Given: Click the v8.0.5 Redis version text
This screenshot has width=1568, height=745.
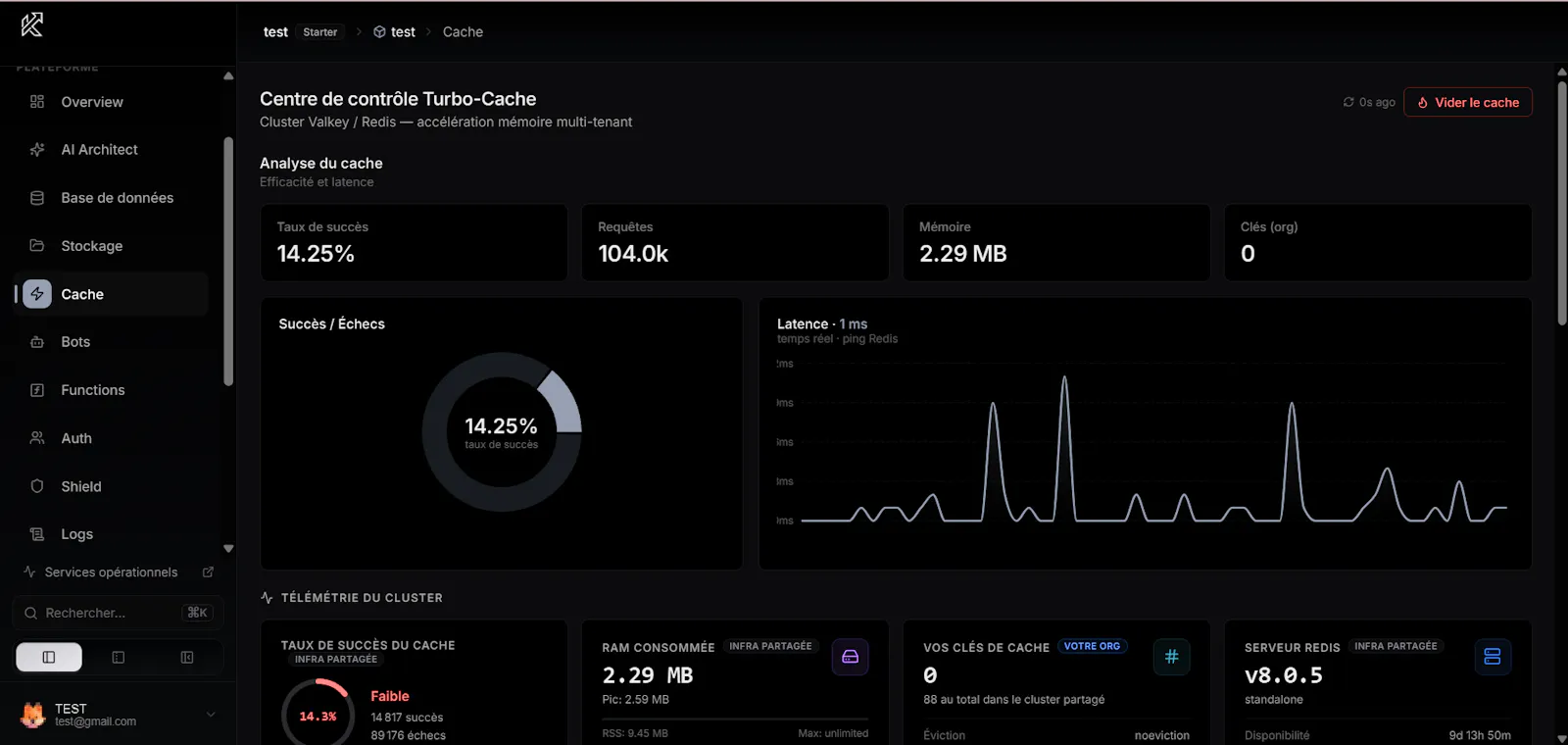Looking at the screenshot, I should (x=1284, y=675).
